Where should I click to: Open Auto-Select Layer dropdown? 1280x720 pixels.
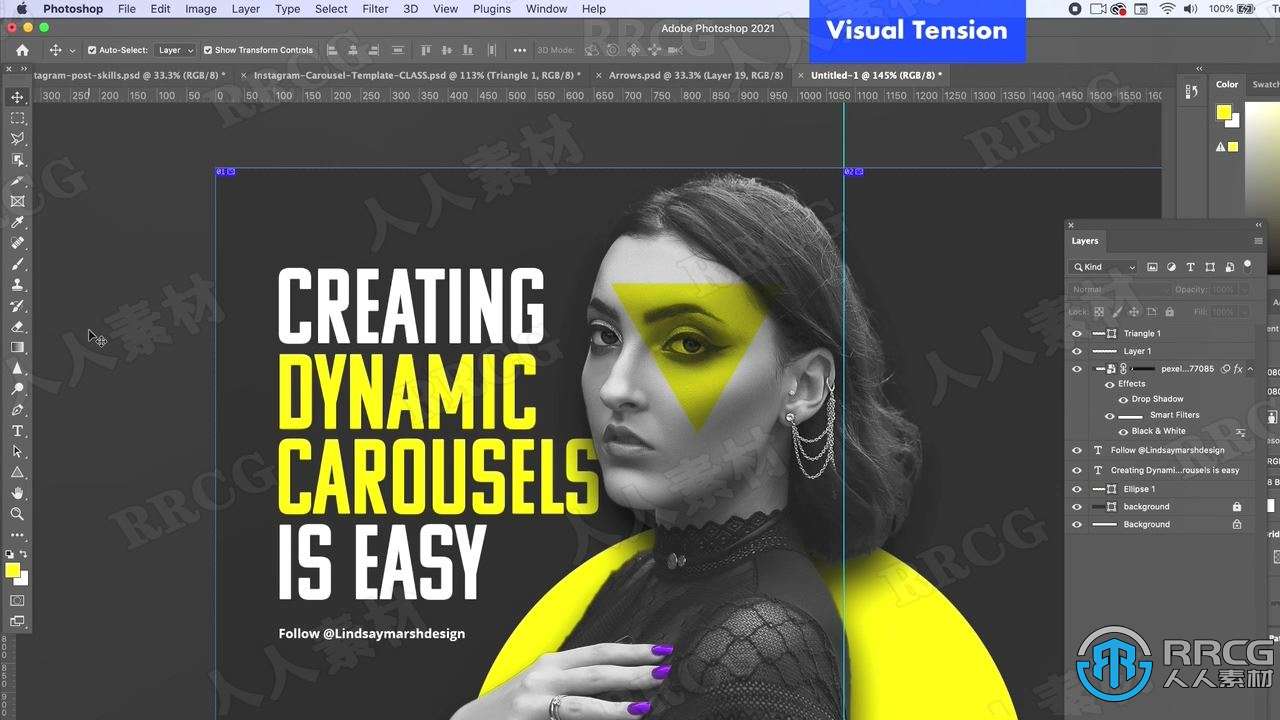click(176, 50)
